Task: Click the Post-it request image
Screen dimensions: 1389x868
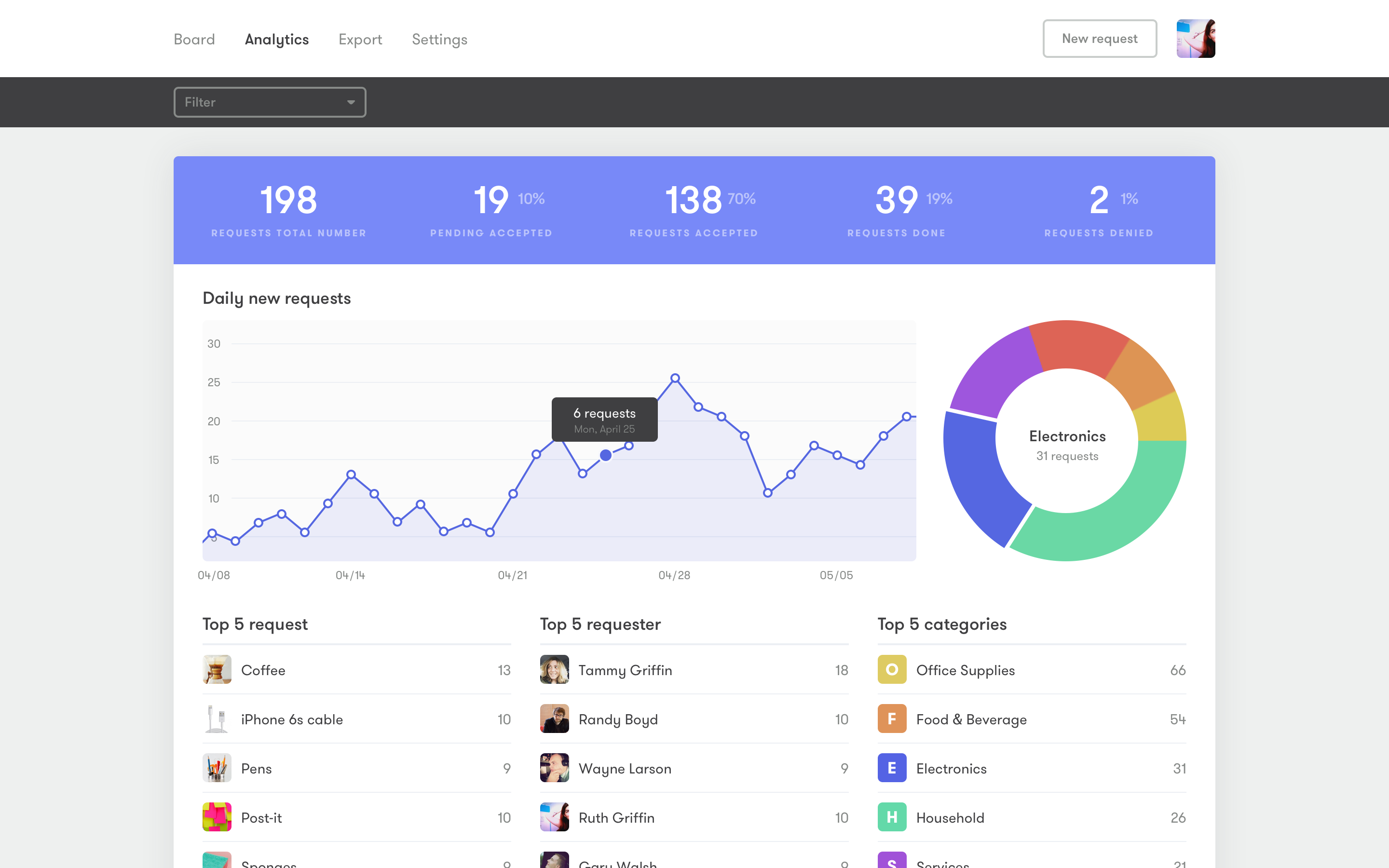Action: [x=217, y=817]
